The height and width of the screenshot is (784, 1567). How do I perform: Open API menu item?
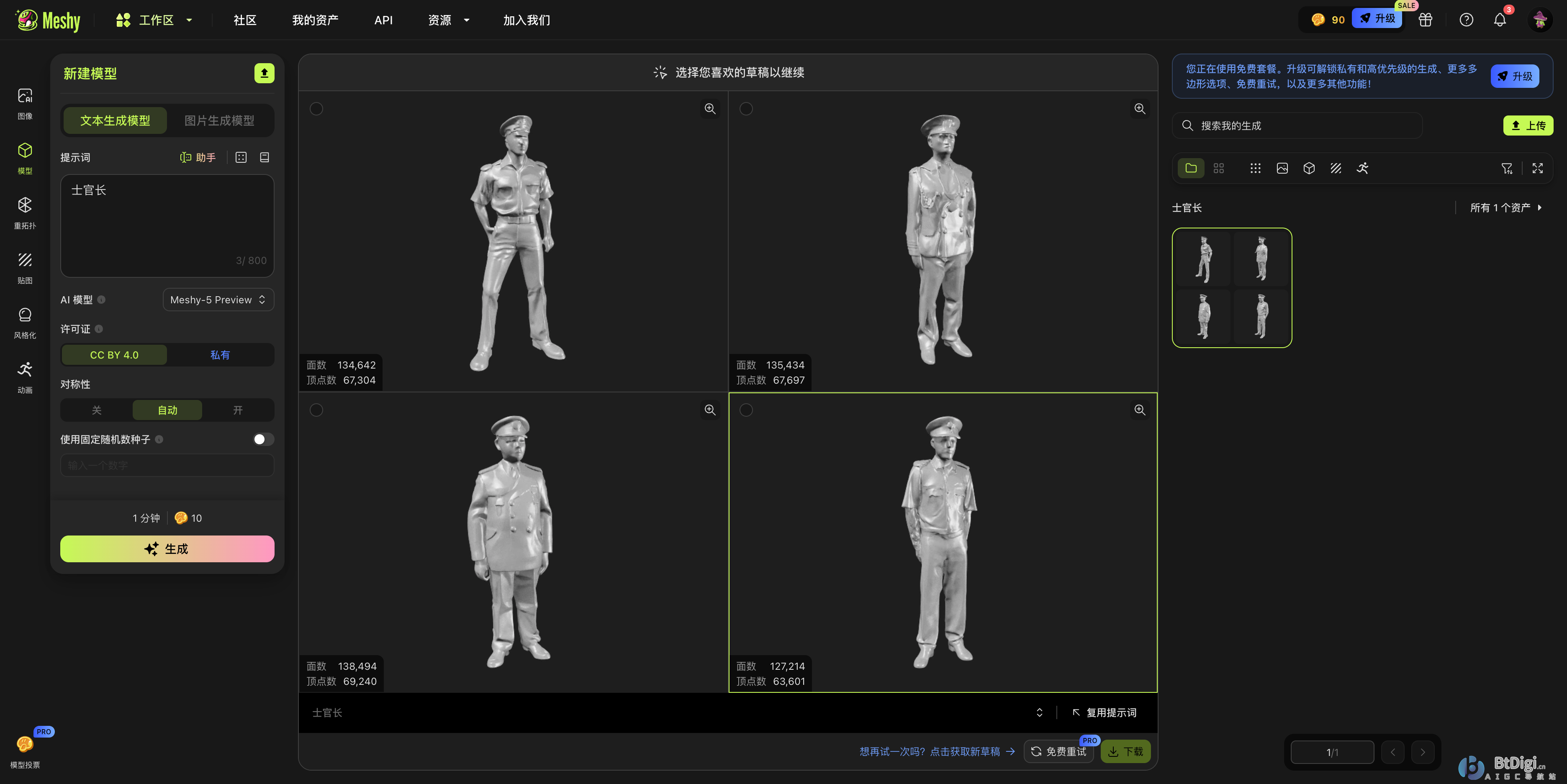click(383, 20)
